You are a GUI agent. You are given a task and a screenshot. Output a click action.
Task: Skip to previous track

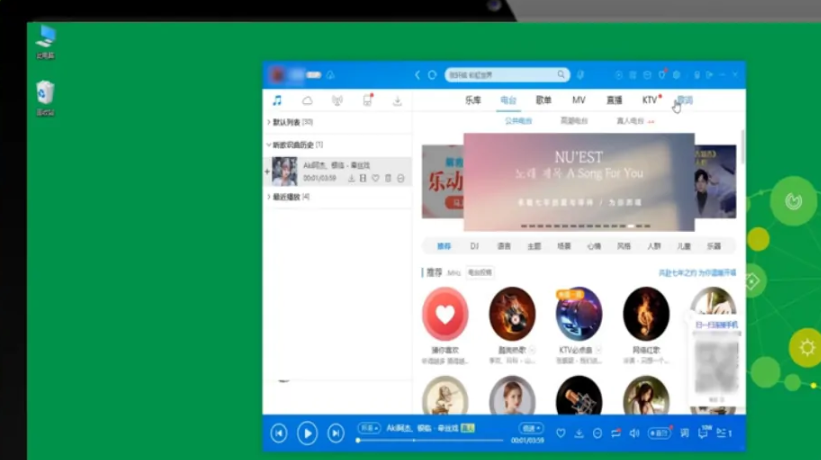tap(279, 433)
